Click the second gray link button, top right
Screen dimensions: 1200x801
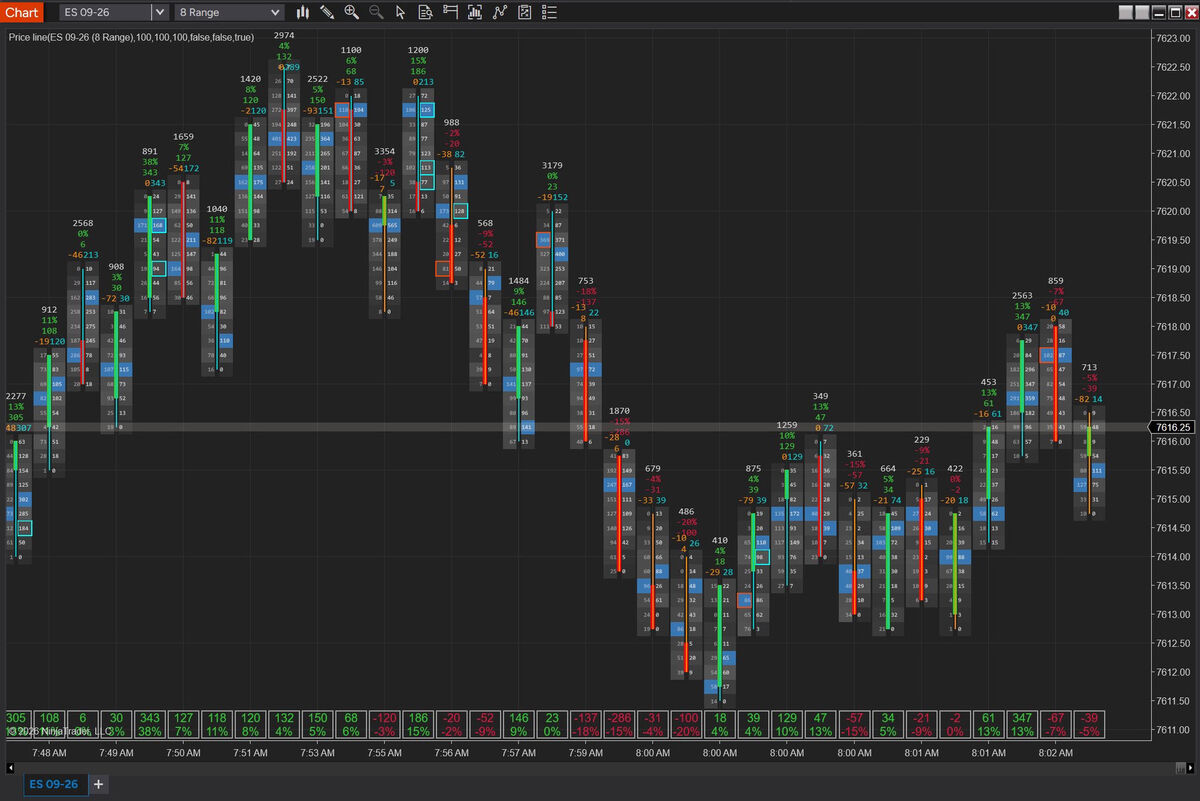[x=1143, y=12]
